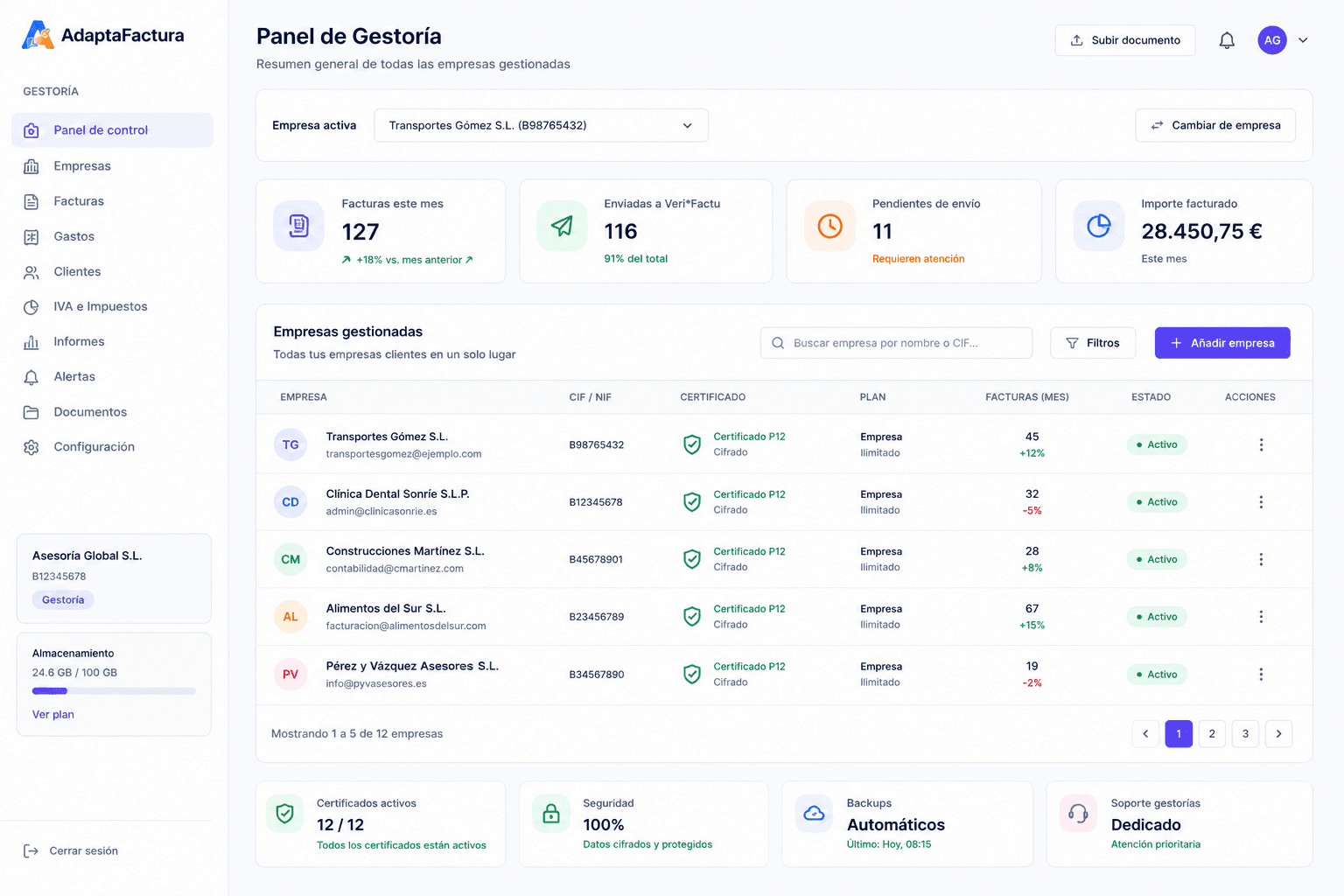Click Cerrar sesión to log out

coord(71,850)
